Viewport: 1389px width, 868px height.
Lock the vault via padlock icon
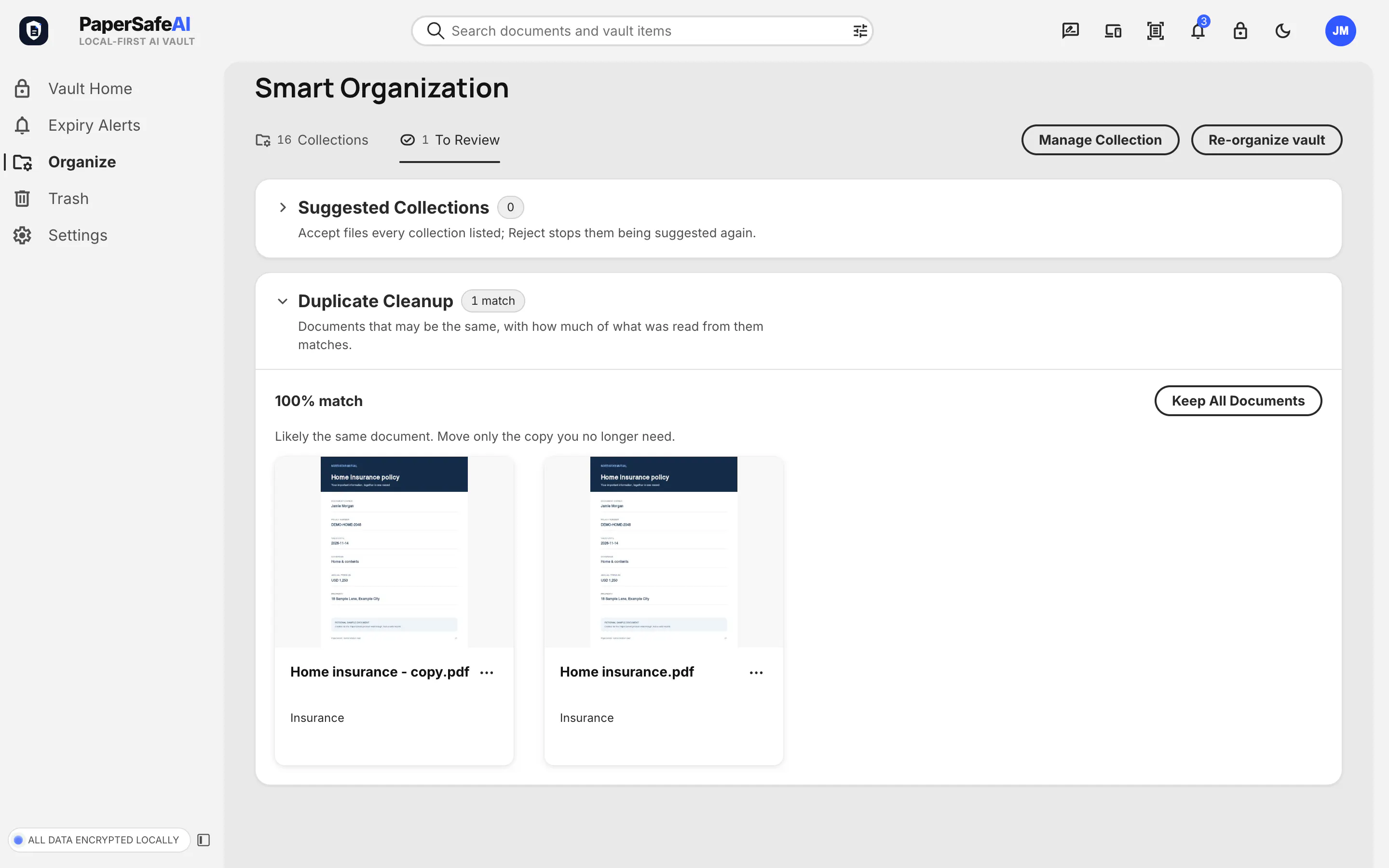(1240, 31)
